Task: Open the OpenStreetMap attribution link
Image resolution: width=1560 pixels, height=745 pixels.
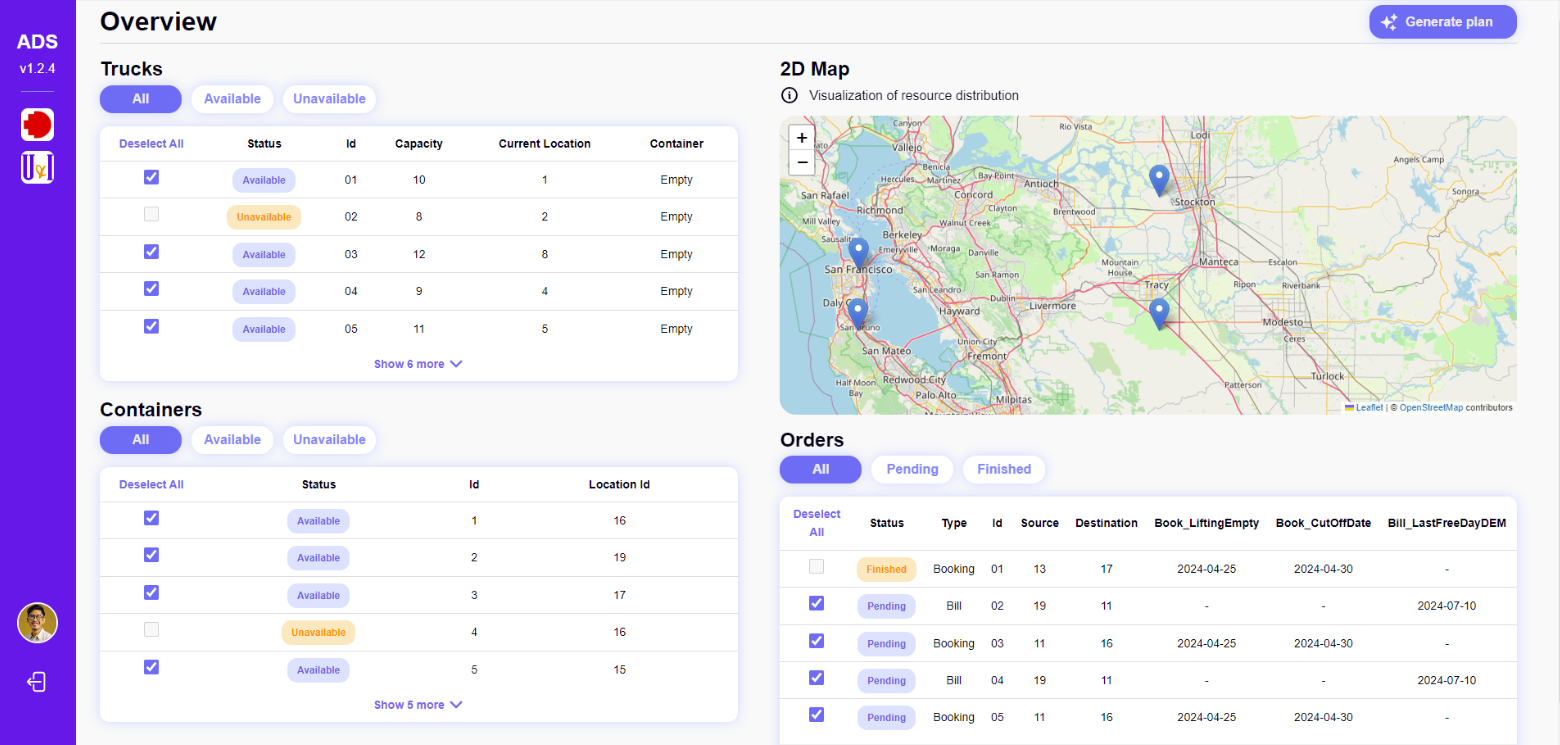Action: click(x=1430, y=408)
